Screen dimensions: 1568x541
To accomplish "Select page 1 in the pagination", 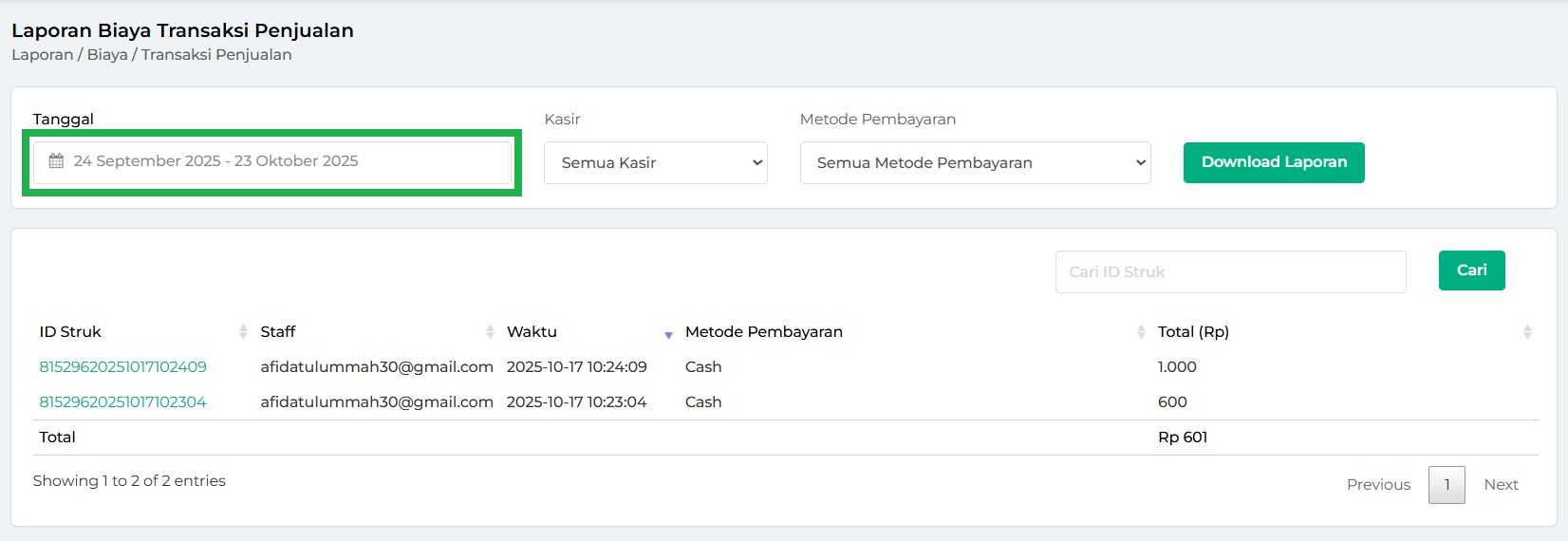I will tap(1447, 485).
